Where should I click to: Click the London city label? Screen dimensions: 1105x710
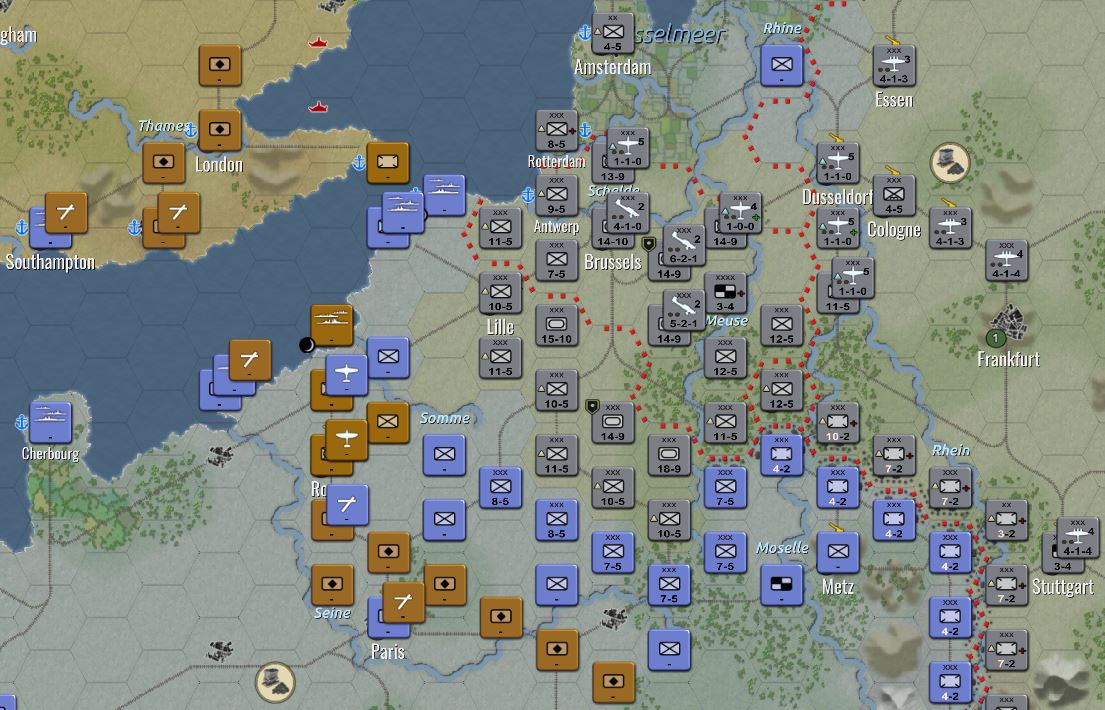[219, 165]
